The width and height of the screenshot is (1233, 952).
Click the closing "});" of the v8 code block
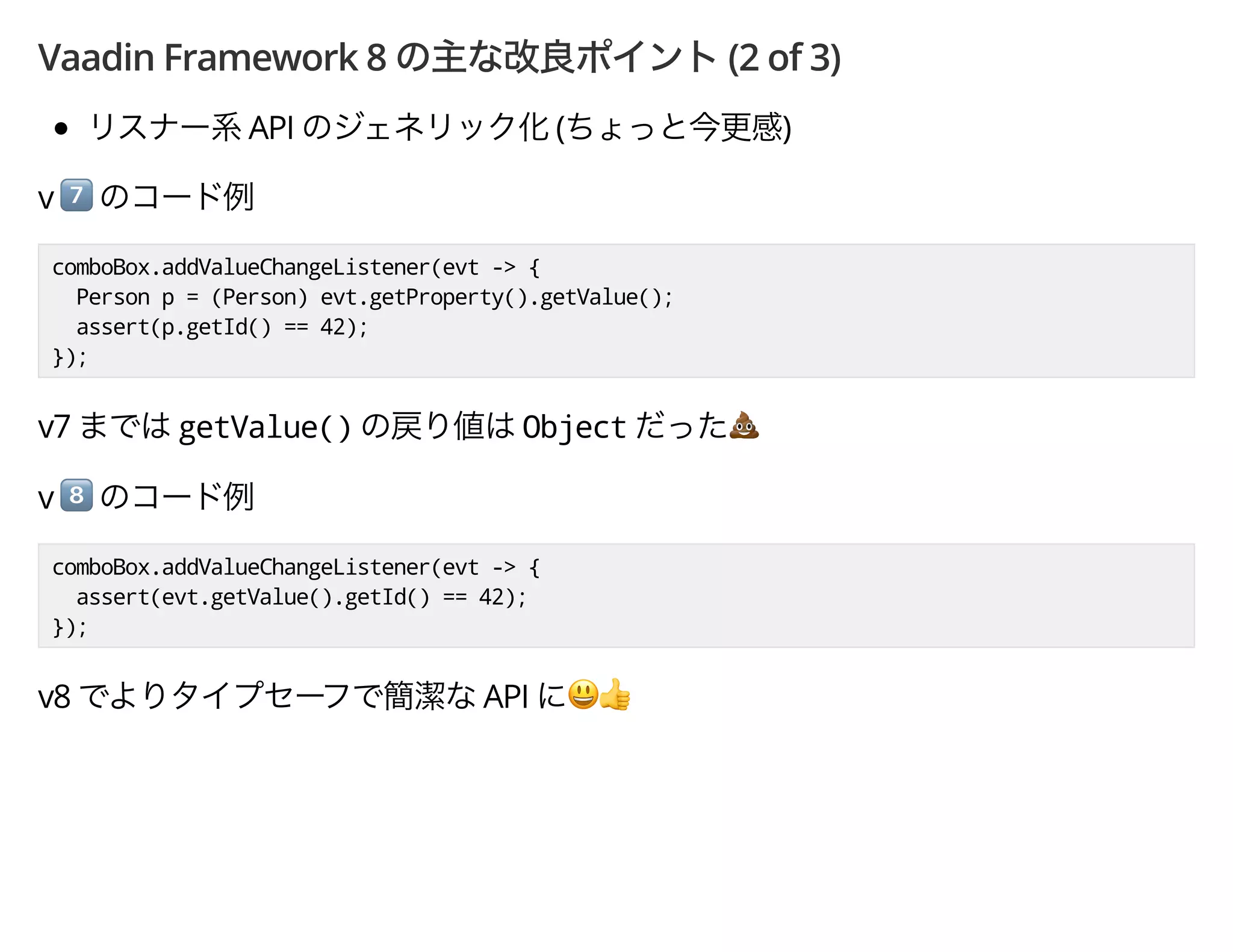(x=70, y=627)
